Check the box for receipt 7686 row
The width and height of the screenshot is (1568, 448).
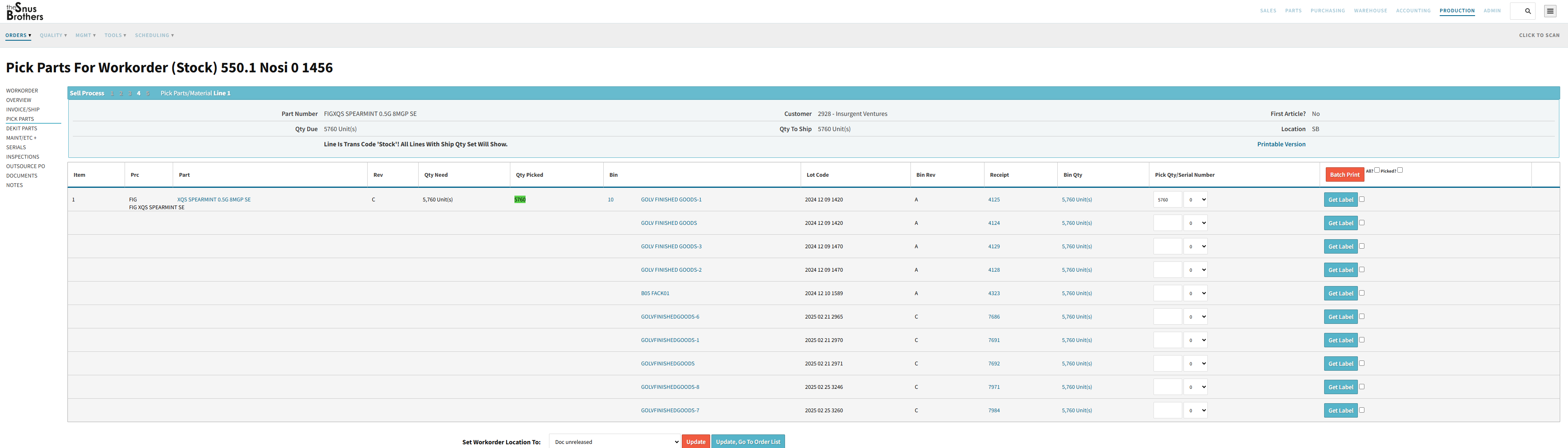(x=1362, y=316)
